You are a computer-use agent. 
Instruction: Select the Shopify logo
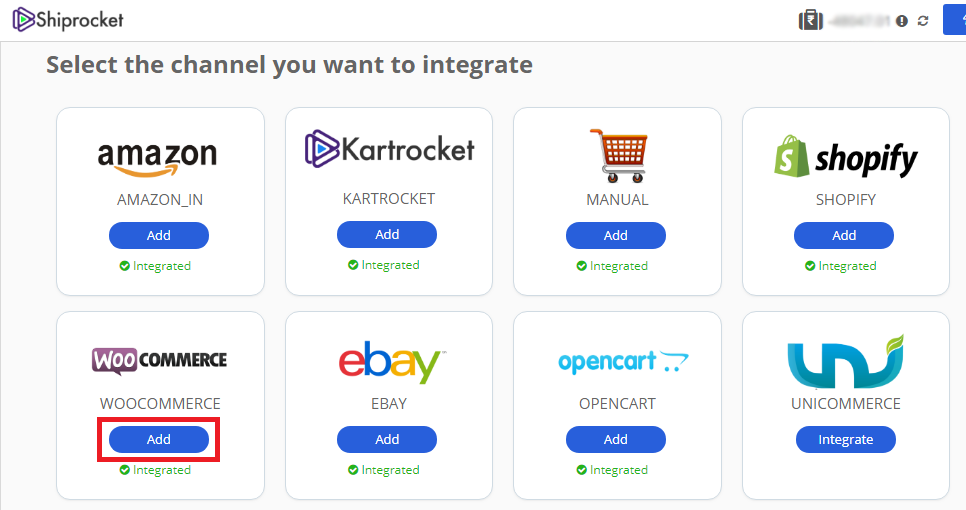point(845,157)
